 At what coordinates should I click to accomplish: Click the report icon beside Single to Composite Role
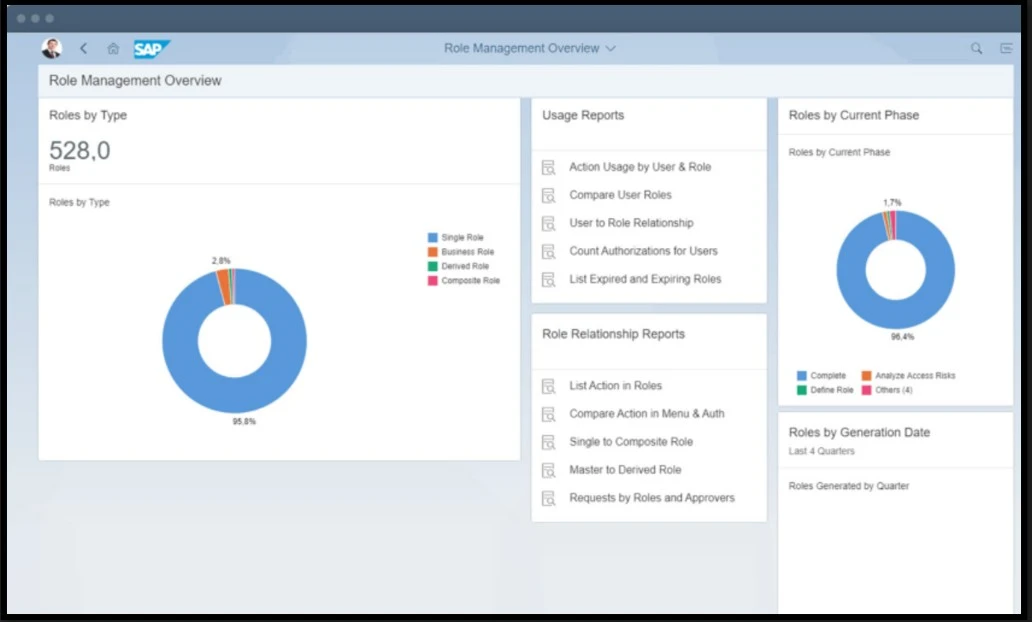548,442
